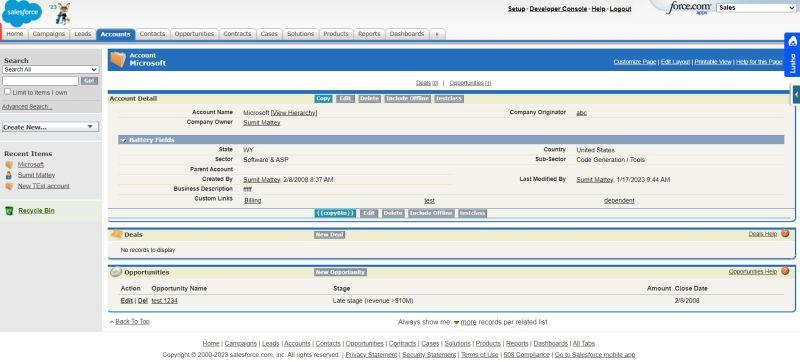Open the Search All dropdown
Viewport: 800px width, 362px height.
point(51,69)
